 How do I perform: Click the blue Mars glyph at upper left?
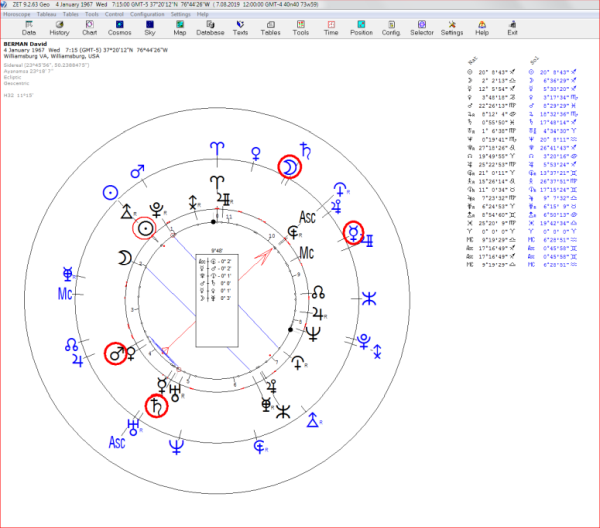tap(137, 171)
